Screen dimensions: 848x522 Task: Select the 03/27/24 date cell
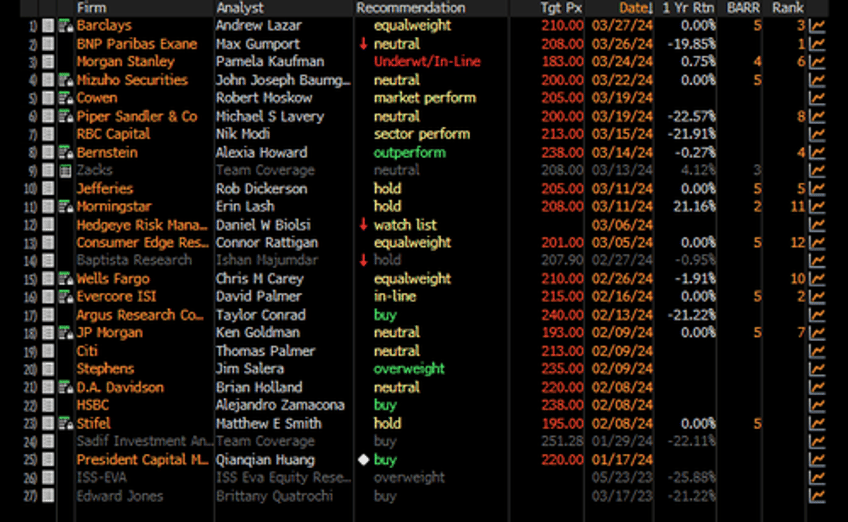point(622,25)
